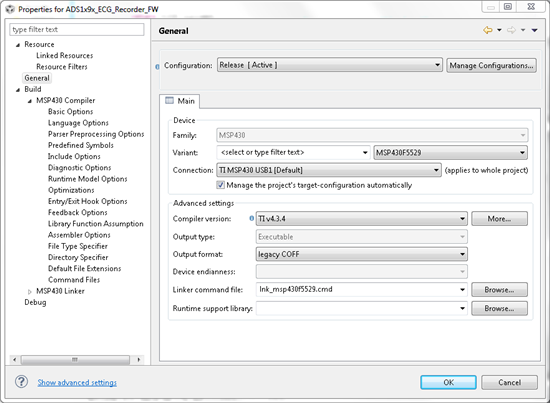Toggle Manage the project's target-configuration automatically
This screenshot has width=550, height=403.
coord(220,185)
